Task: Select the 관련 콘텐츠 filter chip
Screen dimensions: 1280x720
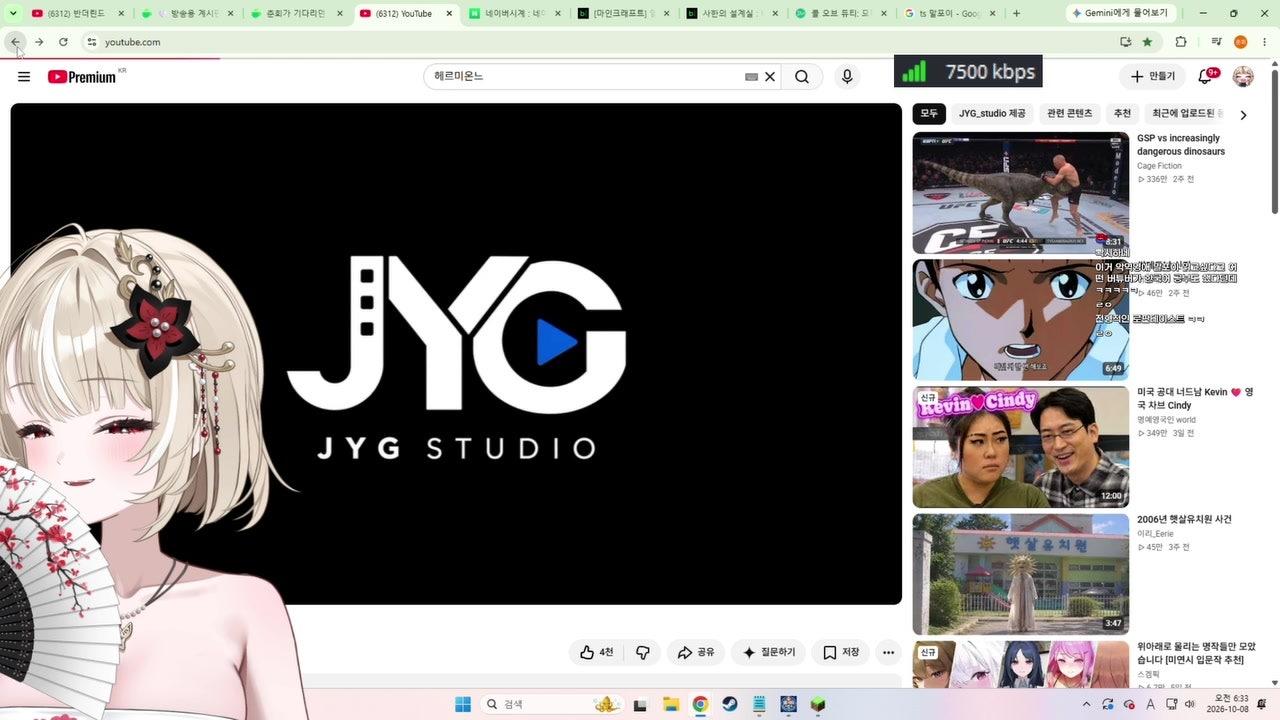Action: (1070, 114)
